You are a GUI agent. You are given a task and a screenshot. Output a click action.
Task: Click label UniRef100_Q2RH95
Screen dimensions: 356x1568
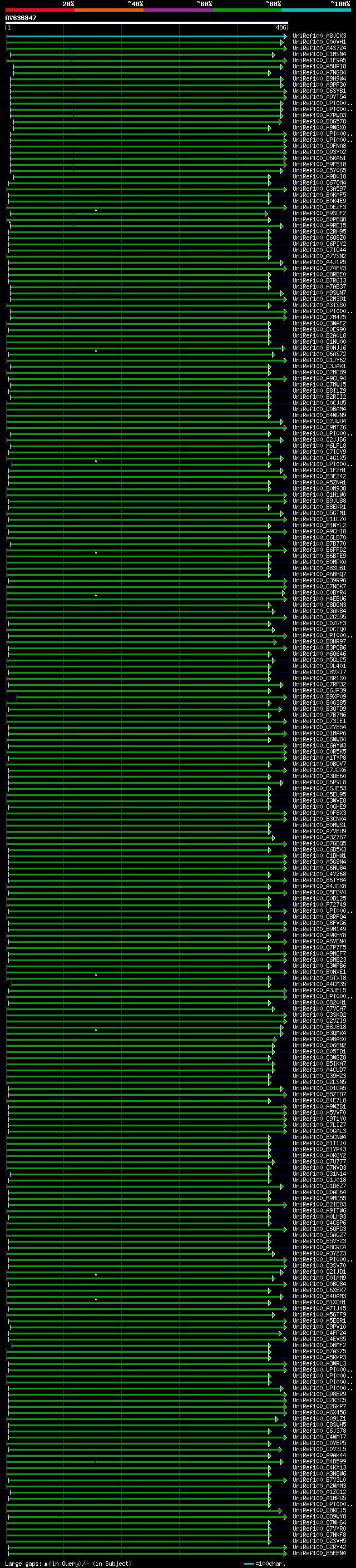tap(319, 231)
